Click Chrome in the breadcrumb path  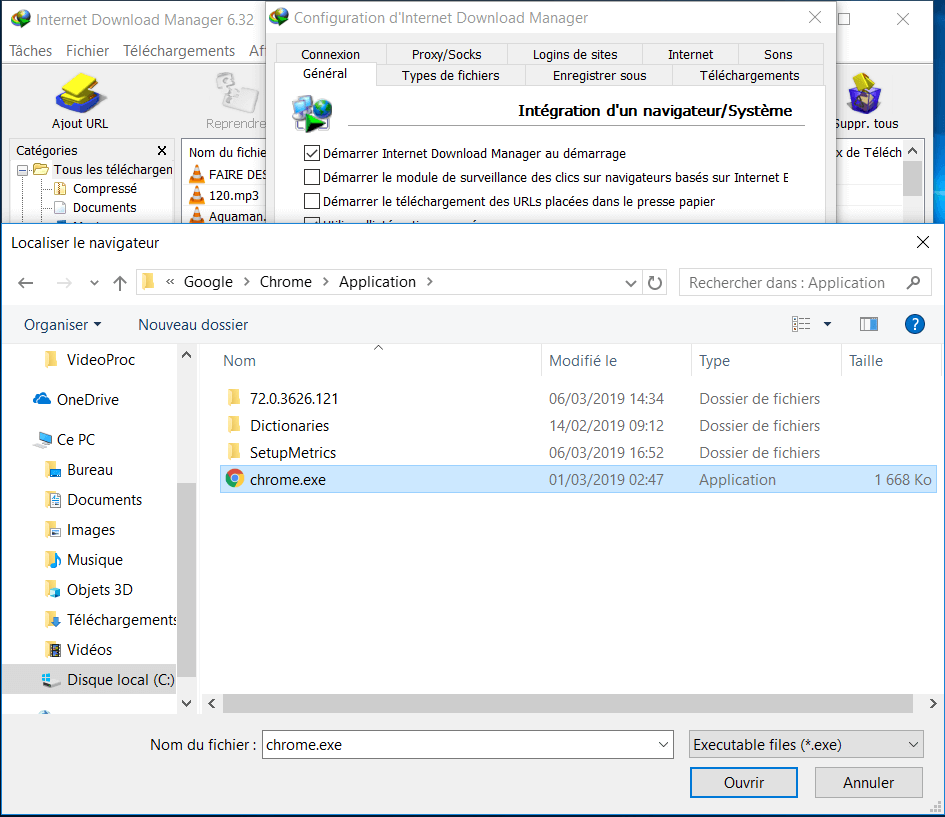pyautogui.click(x=286, y=281)
